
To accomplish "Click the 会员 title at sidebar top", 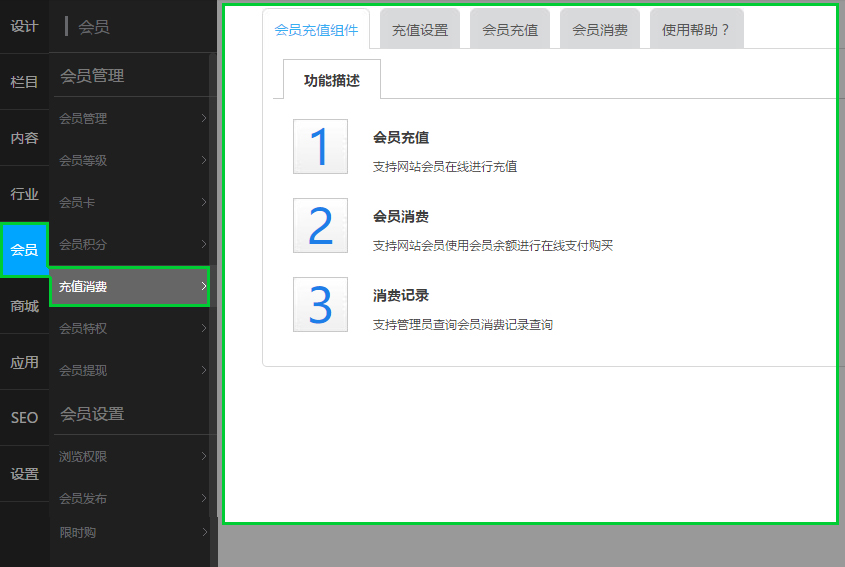I will coord(94,26).
